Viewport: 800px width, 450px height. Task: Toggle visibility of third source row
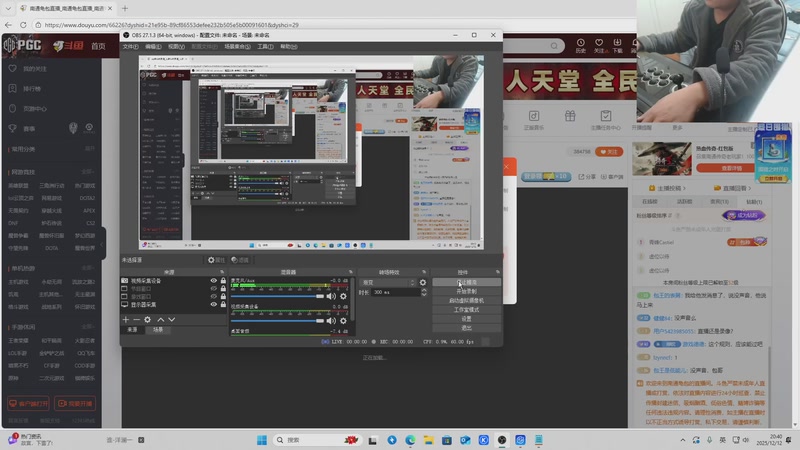(214, 296)
